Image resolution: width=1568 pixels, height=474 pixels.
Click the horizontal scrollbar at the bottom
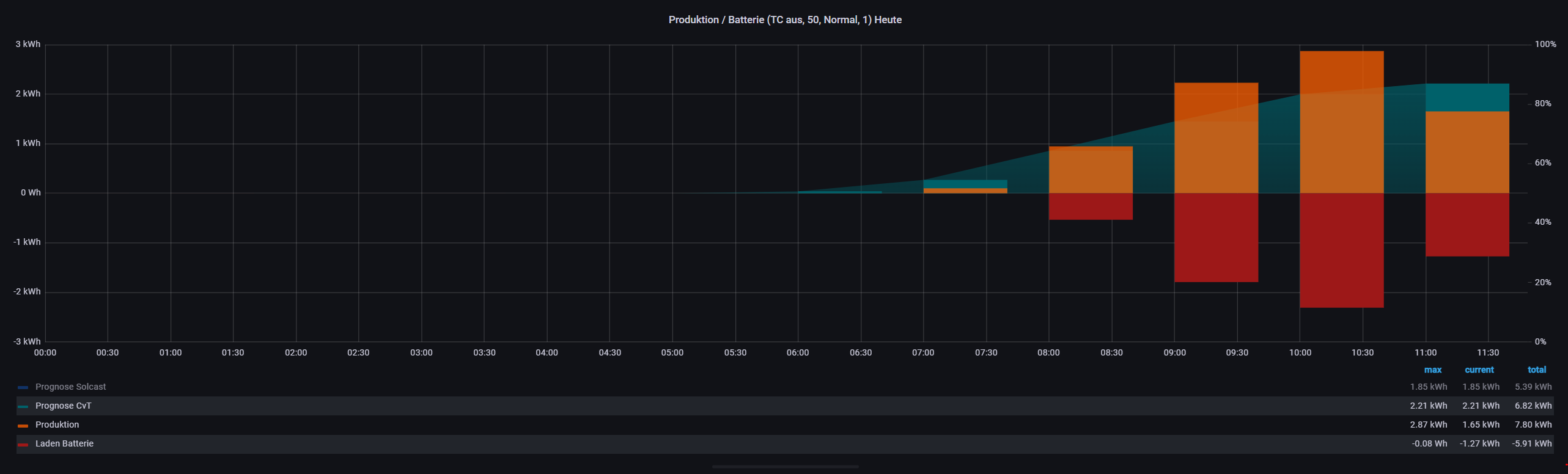coord(785,467)
